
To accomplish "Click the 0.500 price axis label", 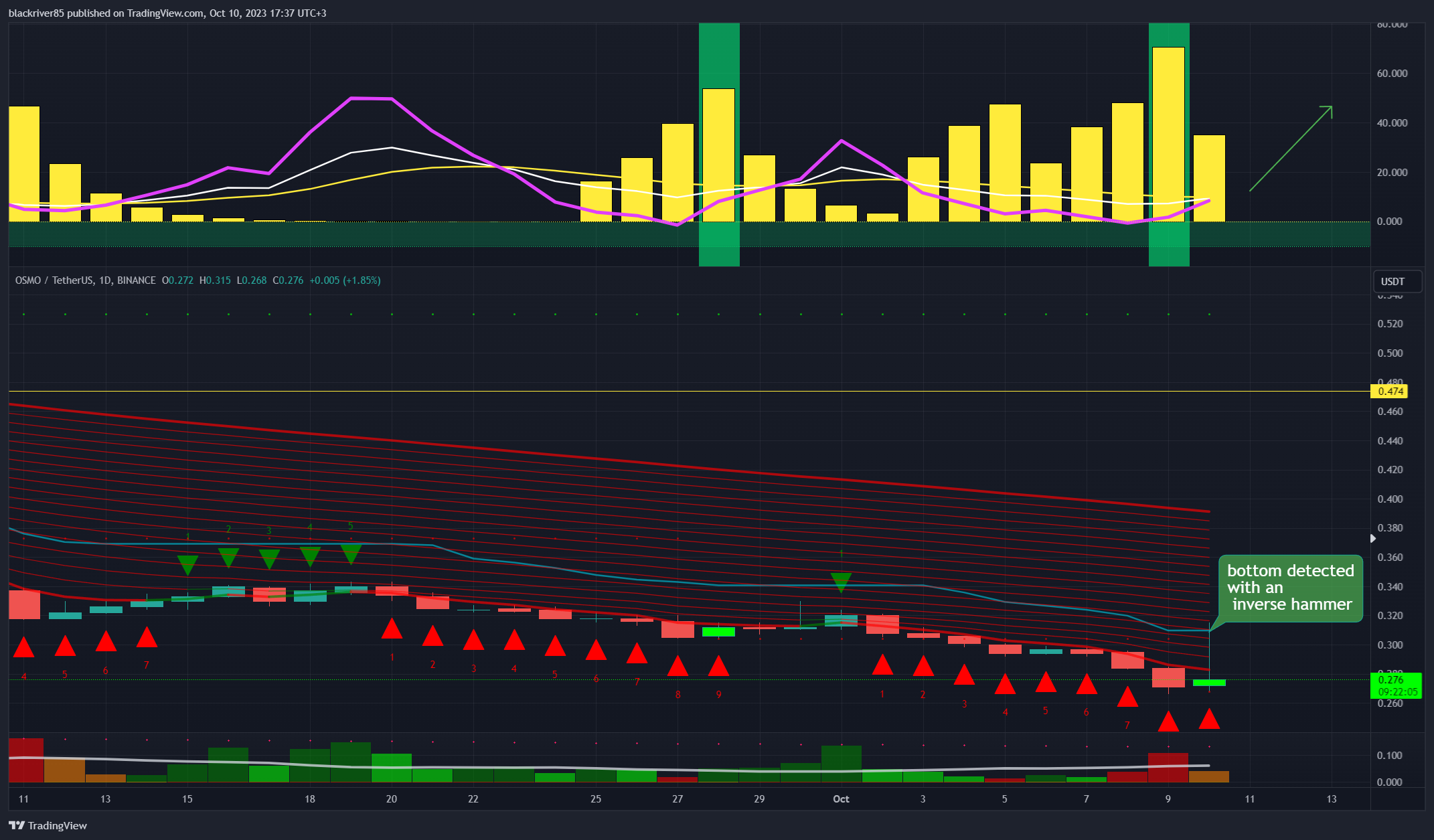I will (1390, 353).
